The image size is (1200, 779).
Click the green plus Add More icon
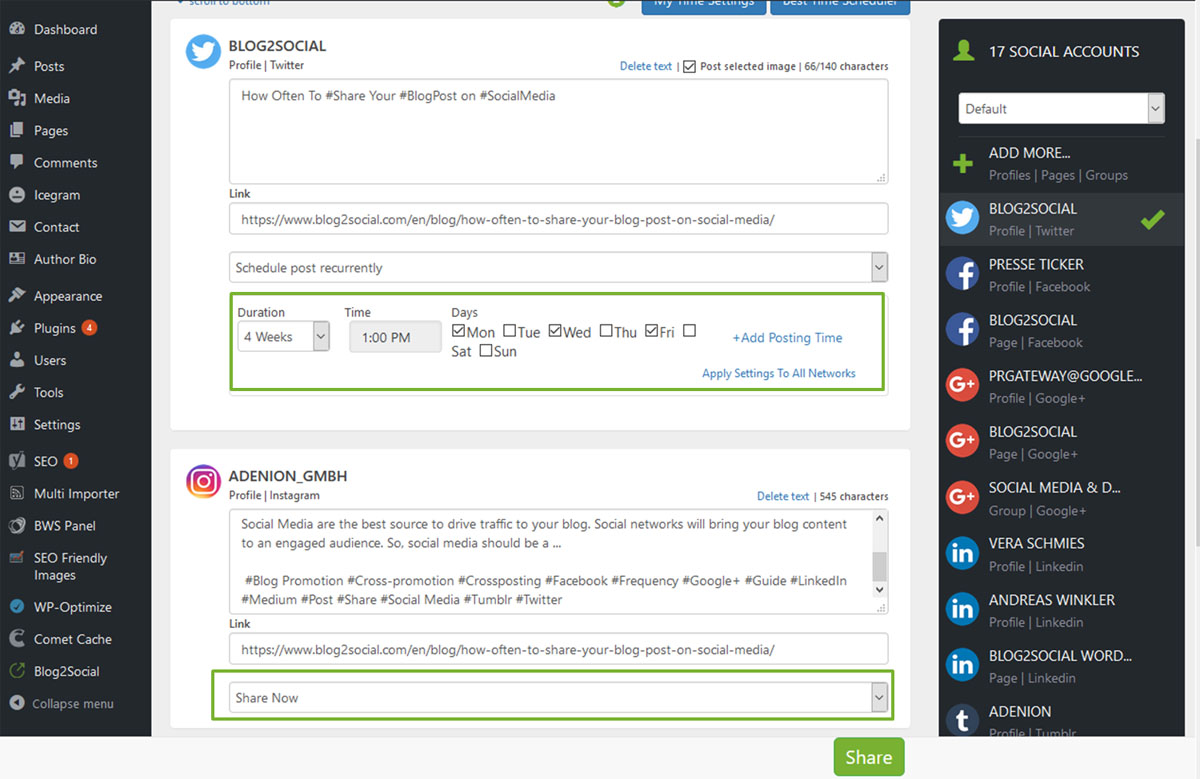pyautogui.click(x=963, y=163)
